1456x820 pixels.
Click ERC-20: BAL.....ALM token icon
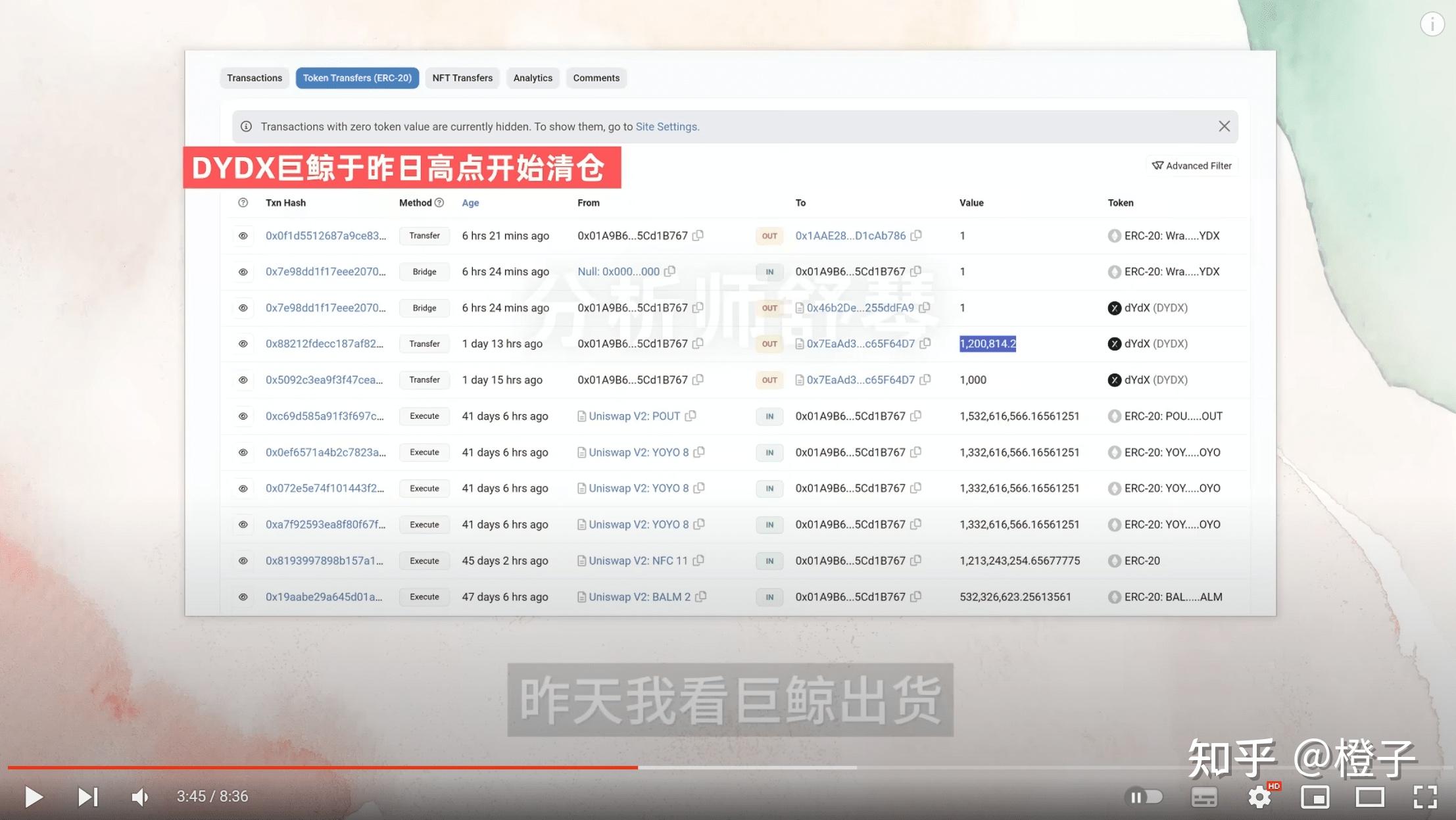1114,597
